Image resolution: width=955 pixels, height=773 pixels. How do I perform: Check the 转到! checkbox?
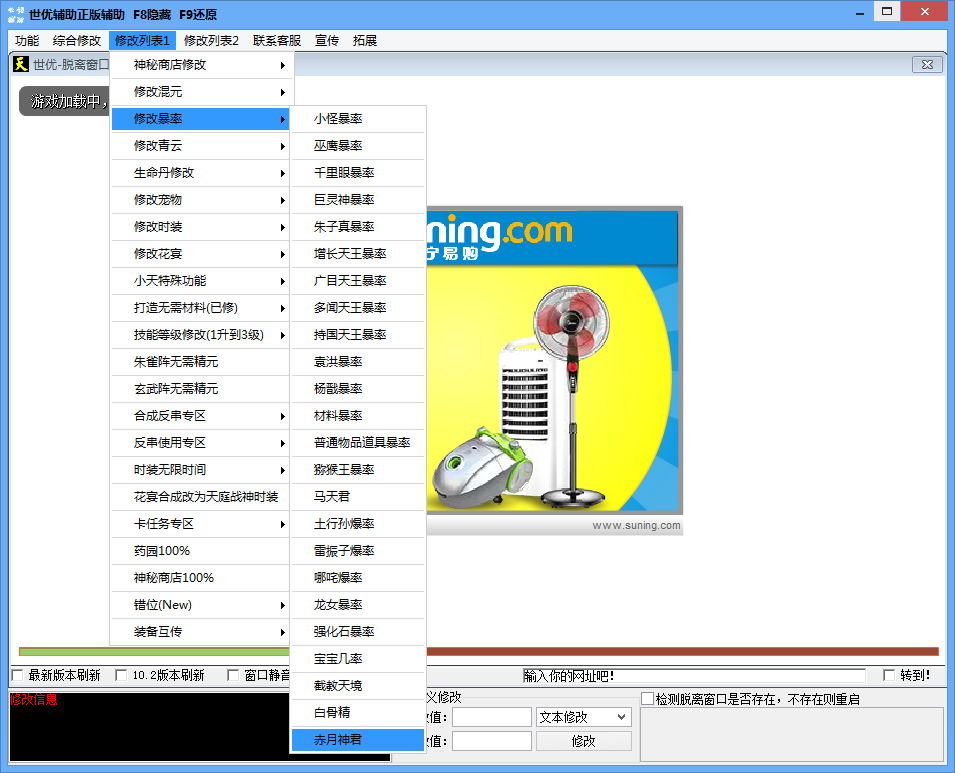coord(889,675)
